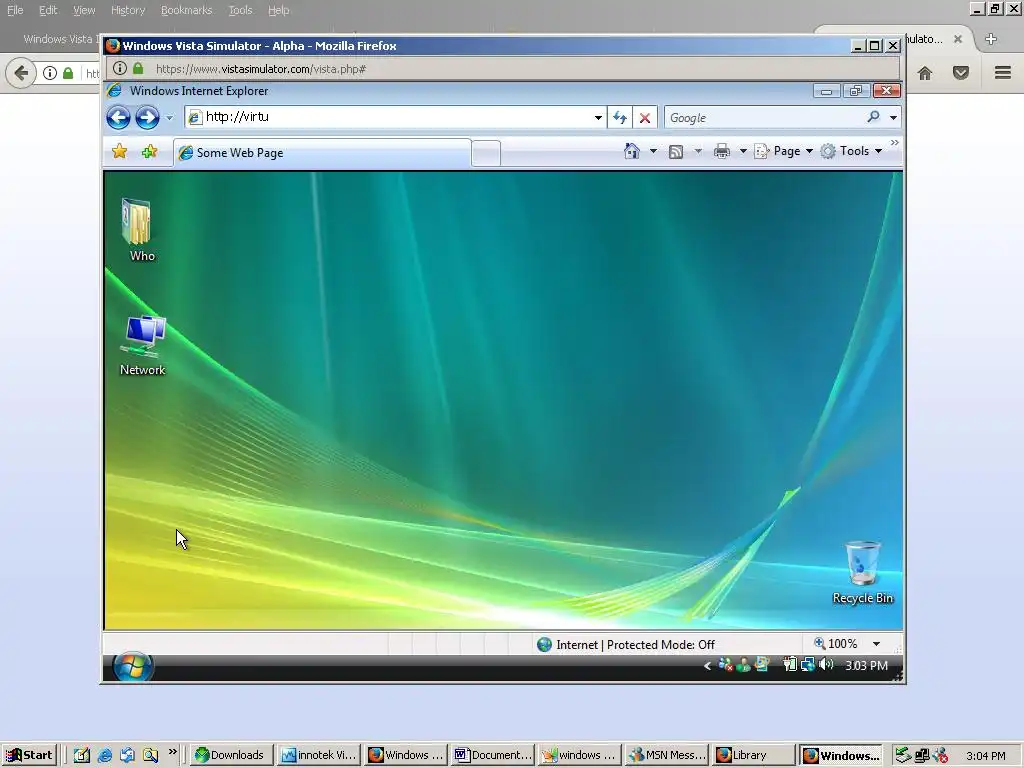Screen dimensions: 1024x768
Task: Click the Firefox home icon
Action: tap(925, 73)
